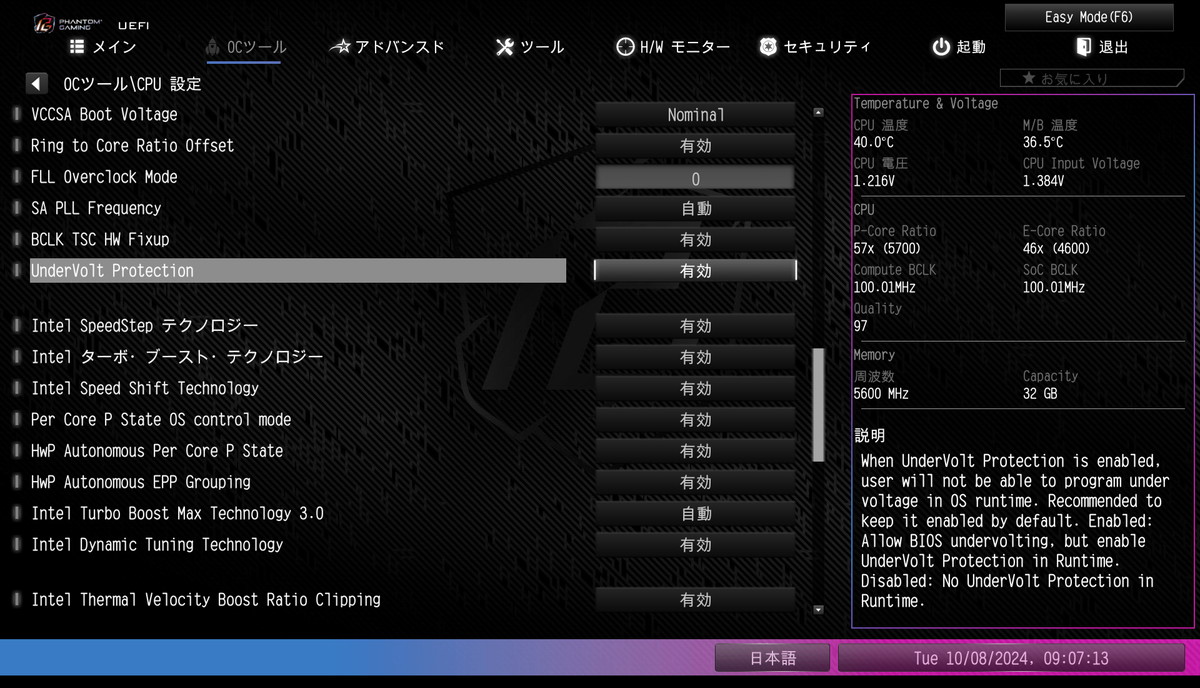Click the settings list scrollbar thumb
Screen dimensions: 1200x688
(819, 405)
